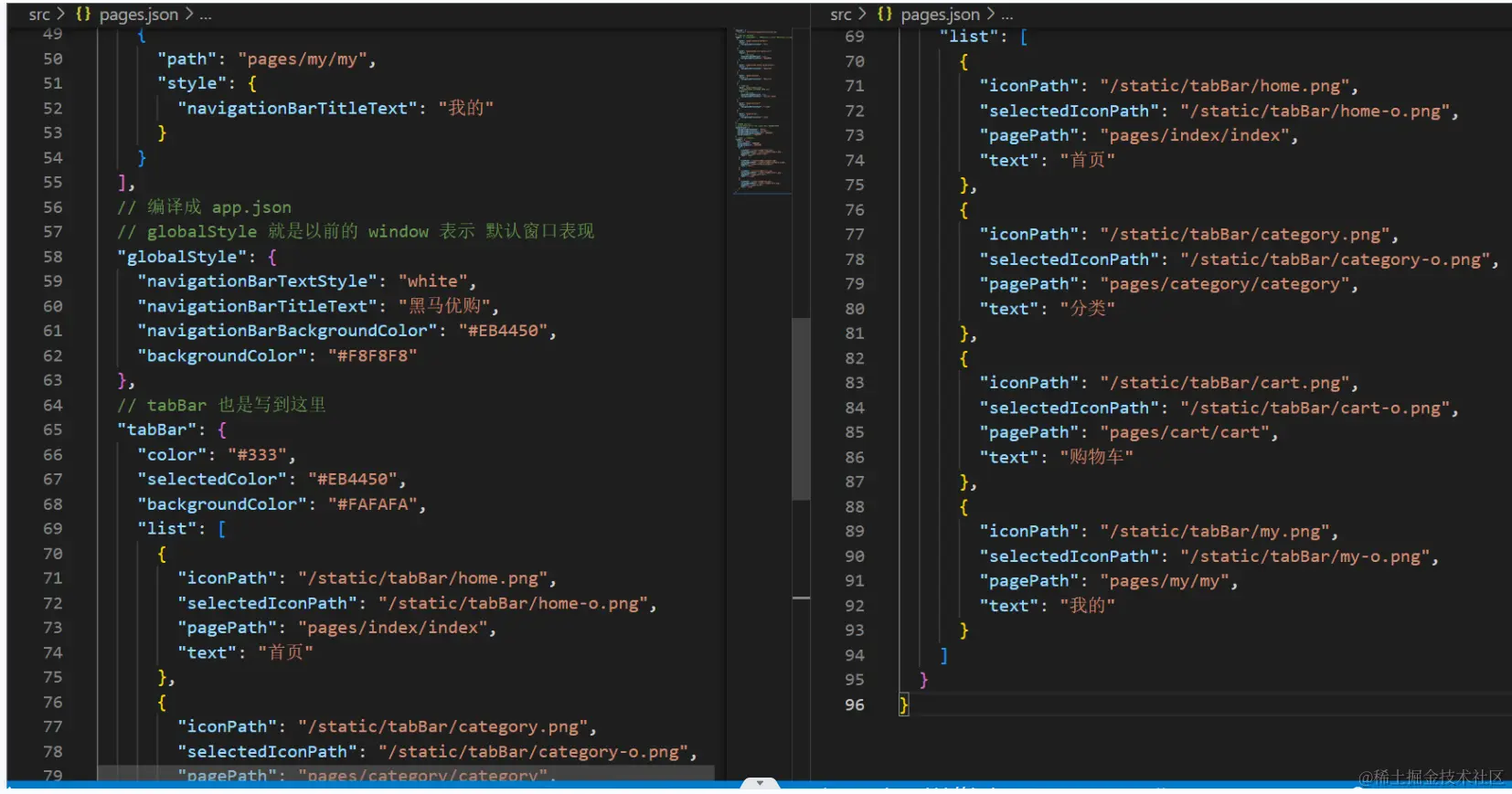Viewport: 1512px width, 794px height.
Task: Click "pages/my/my" on line 91, right editor
Action: pos(1165,581)
